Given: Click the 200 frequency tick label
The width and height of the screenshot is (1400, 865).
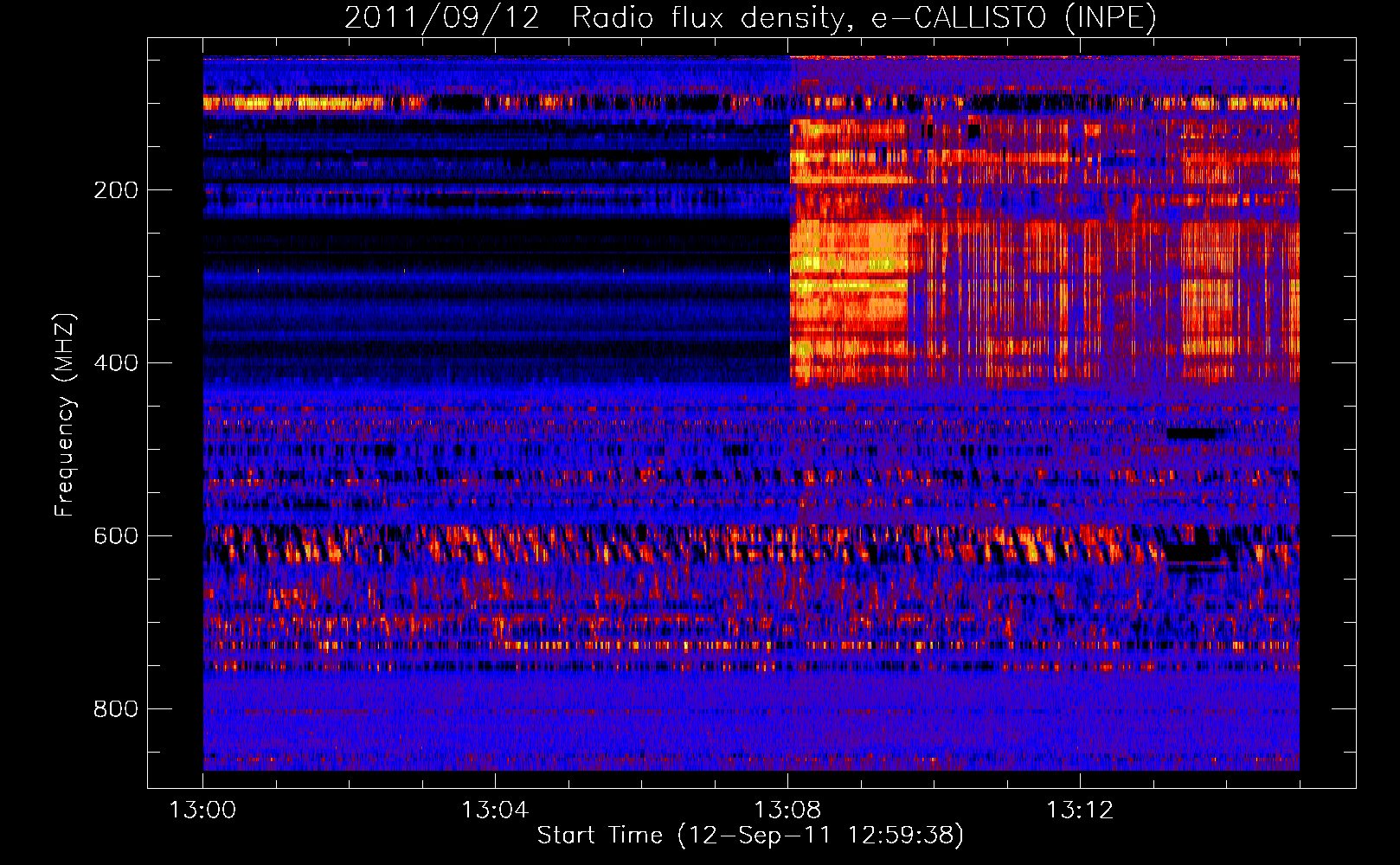Looking at the screenshot, I should (x=116, y=190).
